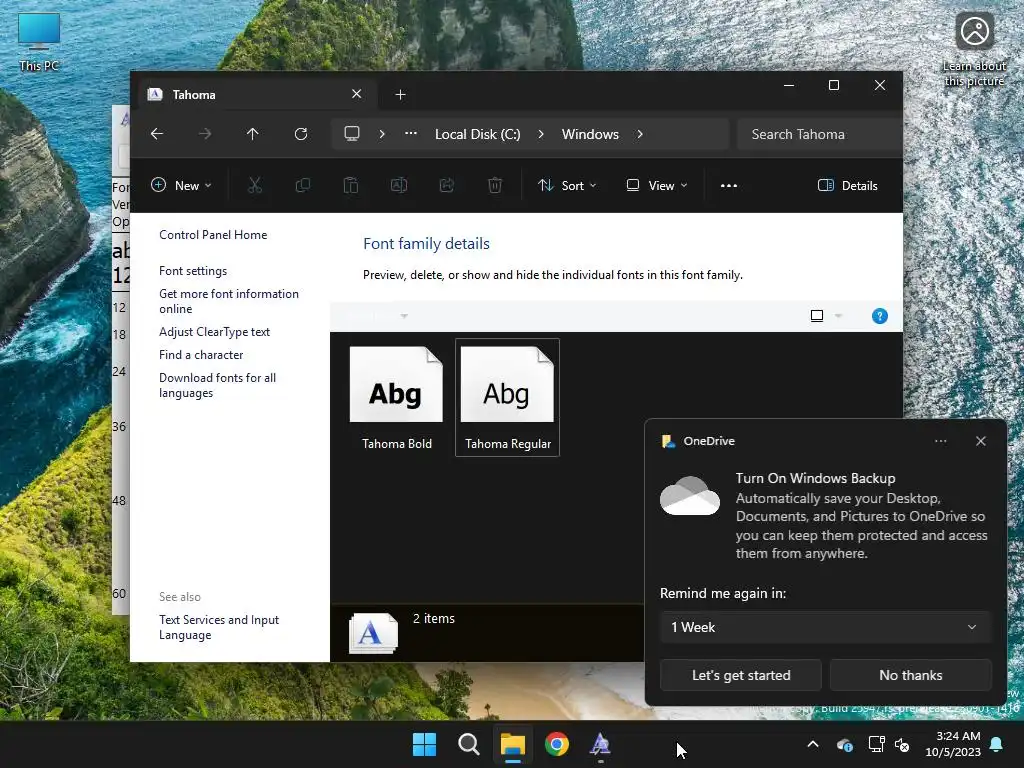Close the Tahoma tab
This screenshot has height=768, width=1024.
click(357, 94)
